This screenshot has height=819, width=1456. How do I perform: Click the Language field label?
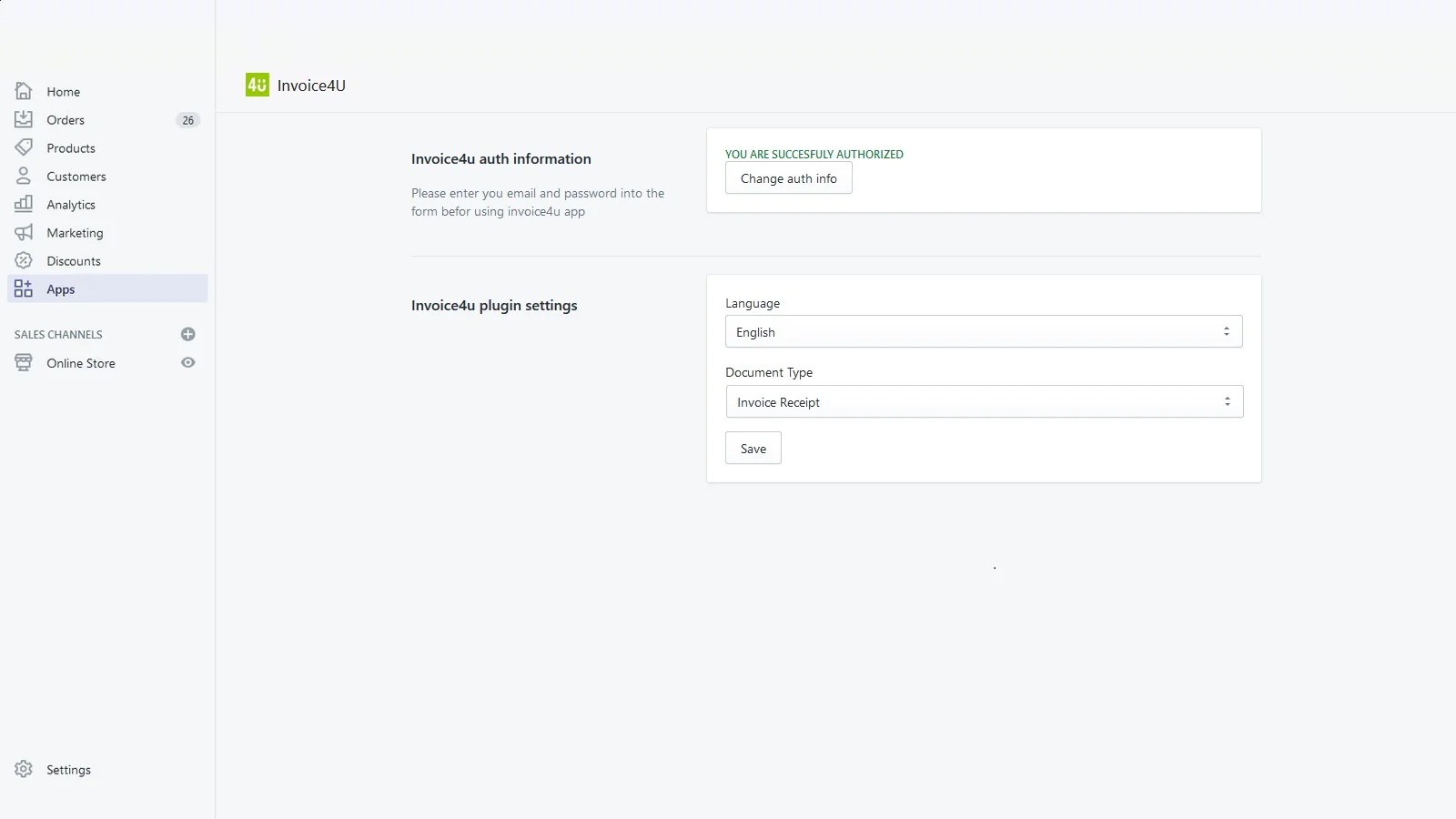pyautogui.click(x=753, y=303)
